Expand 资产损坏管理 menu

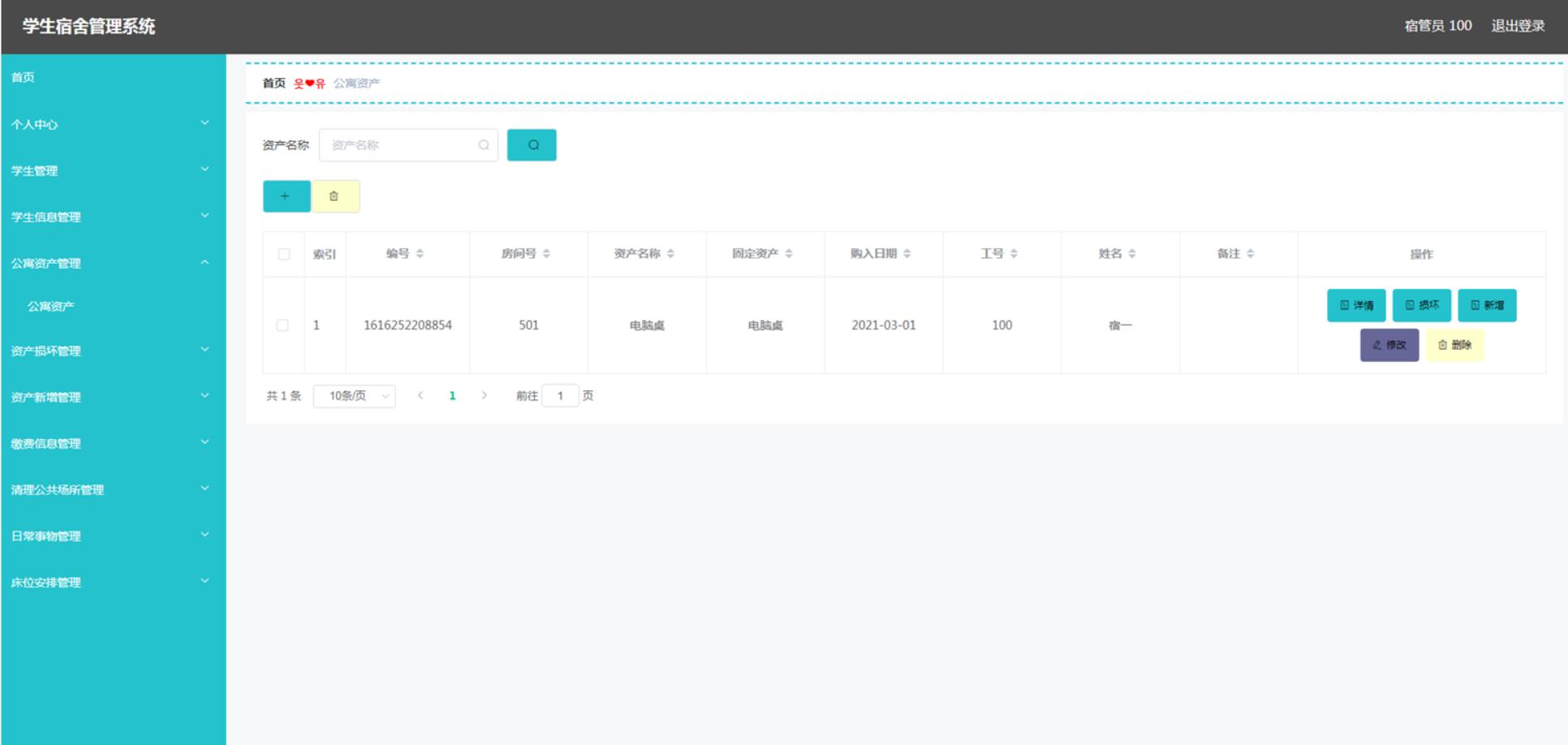[x=113, y=351]
